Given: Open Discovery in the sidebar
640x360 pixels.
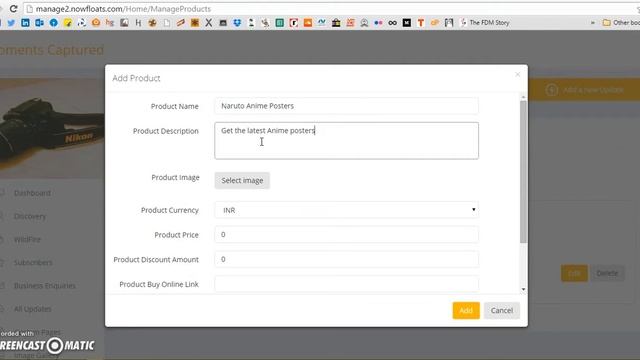Looking at the screenshot, I should point(30,216).
